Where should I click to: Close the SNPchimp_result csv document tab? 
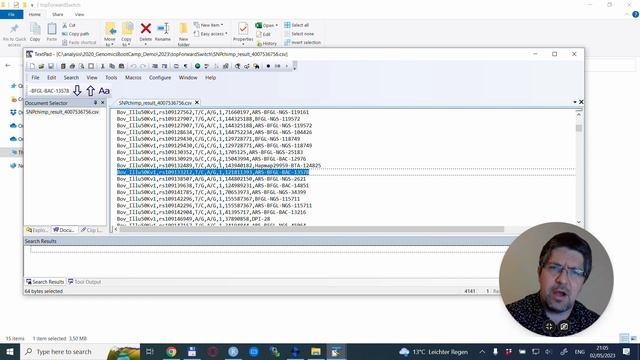[x=197, y=102]
